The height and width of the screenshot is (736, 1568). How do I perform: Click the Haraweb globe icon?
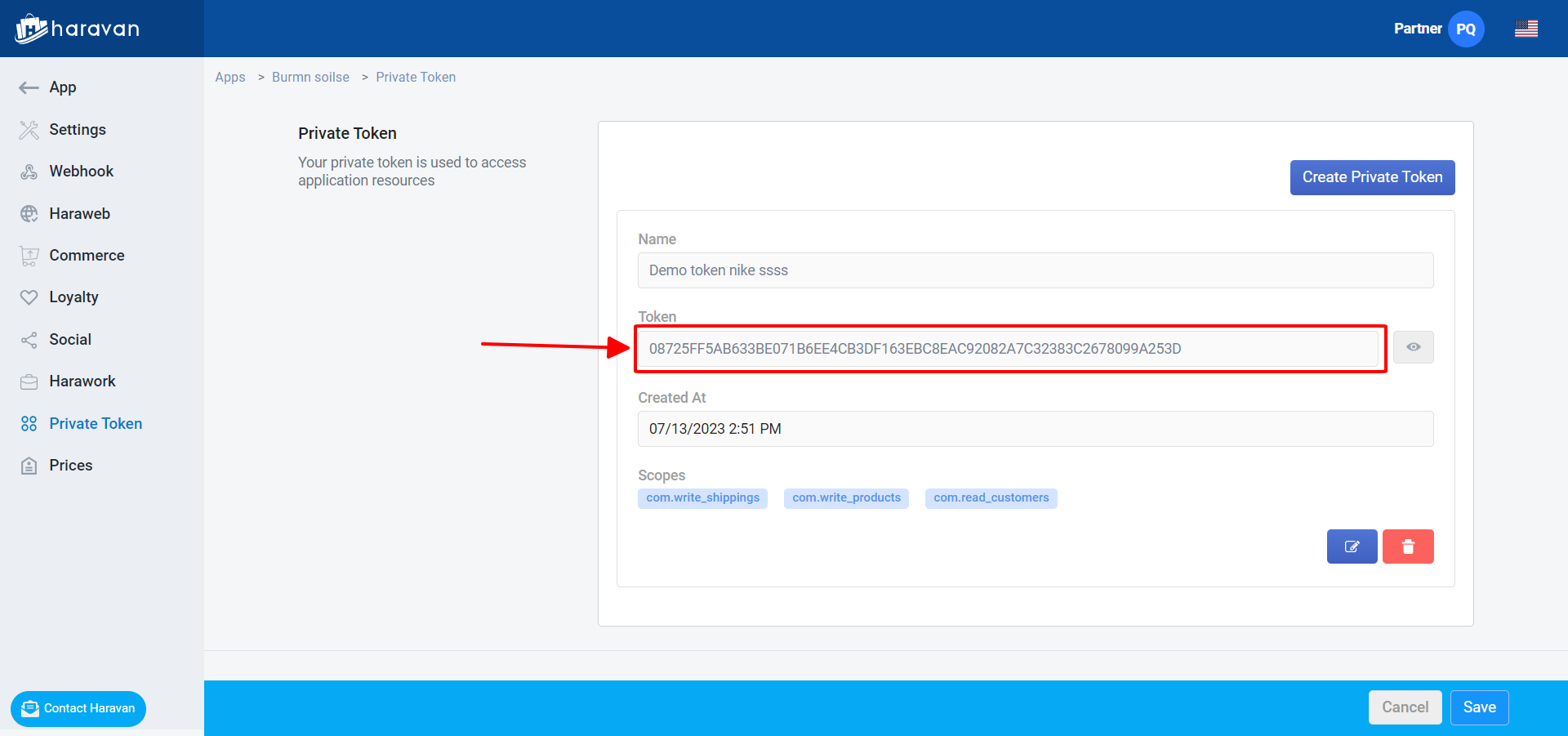pyautogui.click(x=29, y=214)
